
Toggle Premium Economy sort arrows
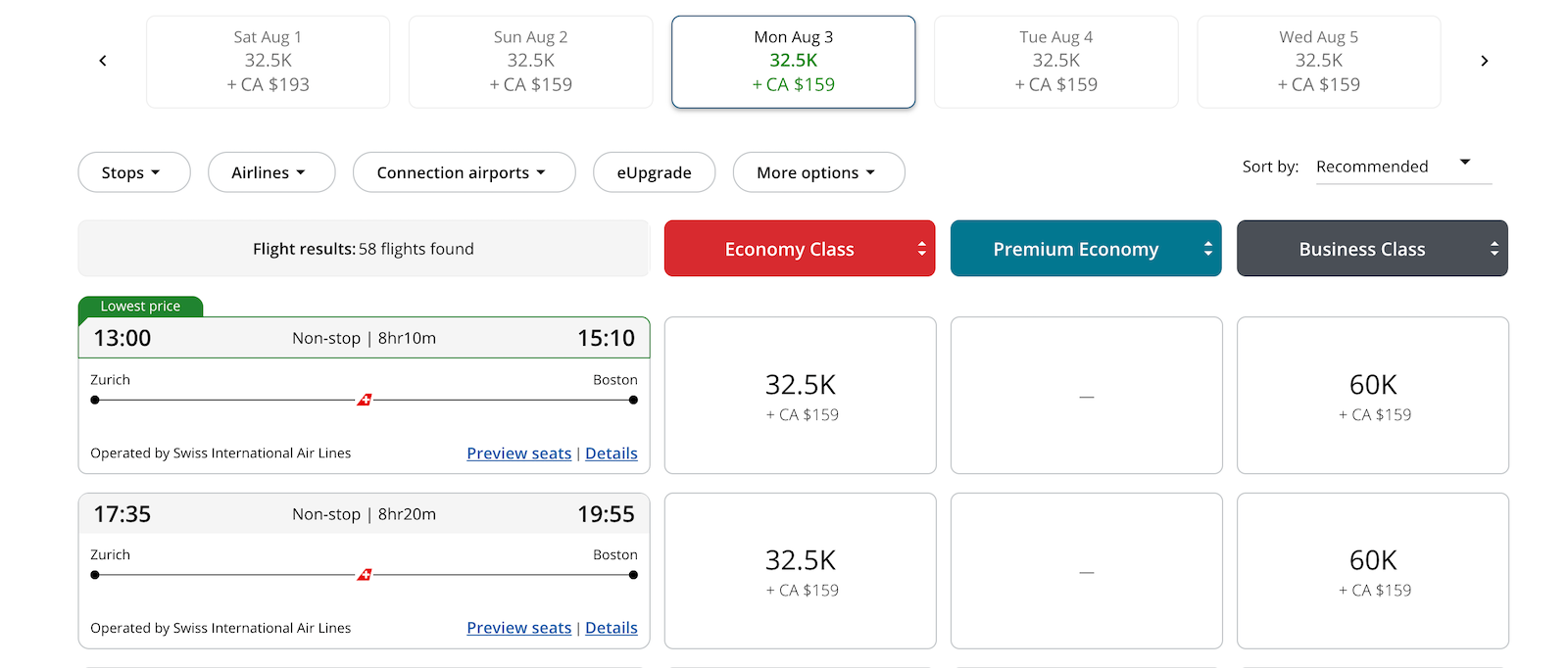click(x=1207, y=249)
